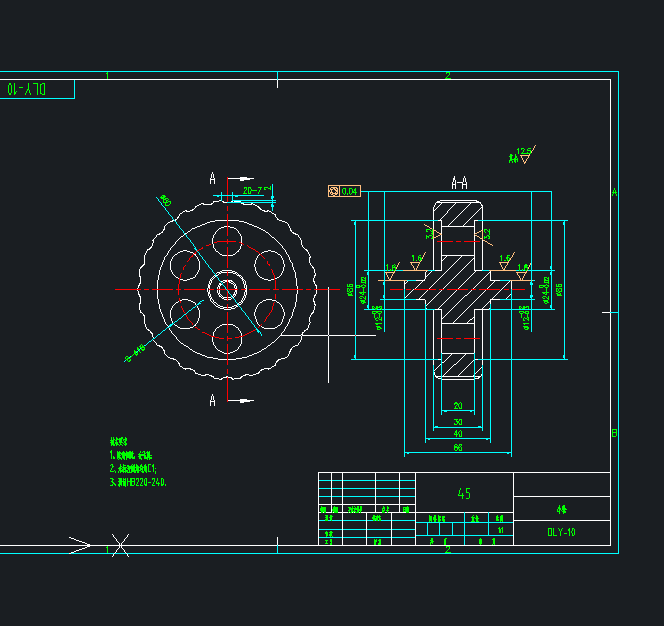The height and width of the screenshot is (626, 664).
Task: Select the topmost web hole of the gear
Action: [227, 241]
